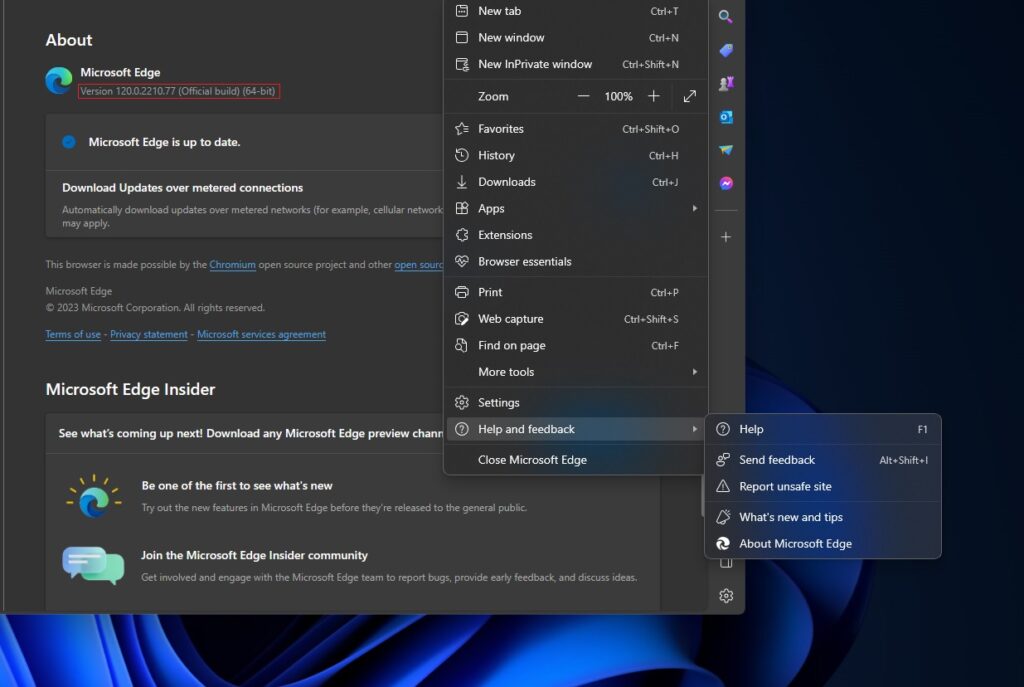
Task: Enter full screen using the Zoom row icon
Action: point(689,96)
